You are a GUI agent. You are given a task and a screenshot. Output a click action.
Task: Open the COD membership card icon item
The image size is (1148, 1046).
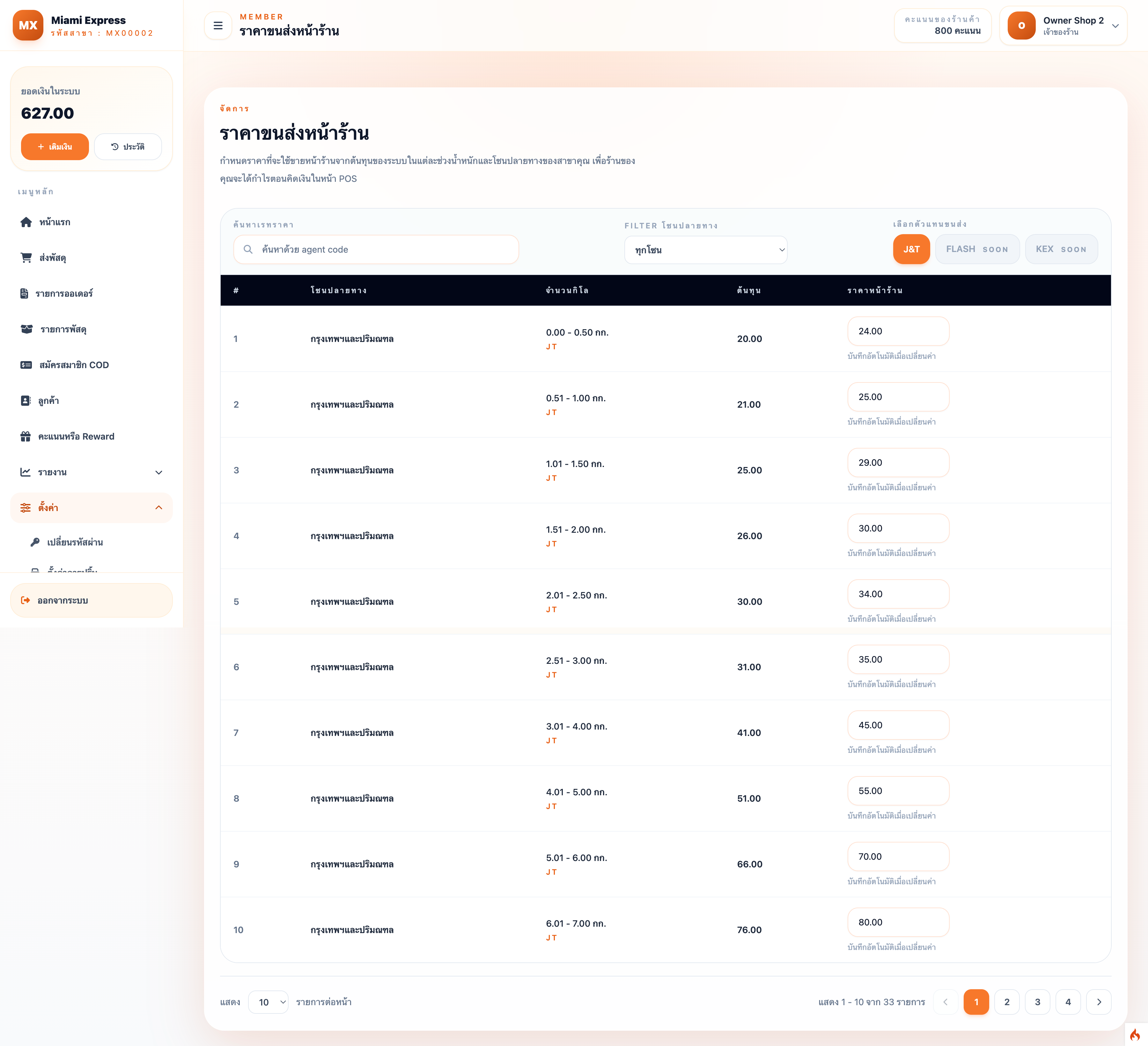pyautogui.click(x=26, y=365)
